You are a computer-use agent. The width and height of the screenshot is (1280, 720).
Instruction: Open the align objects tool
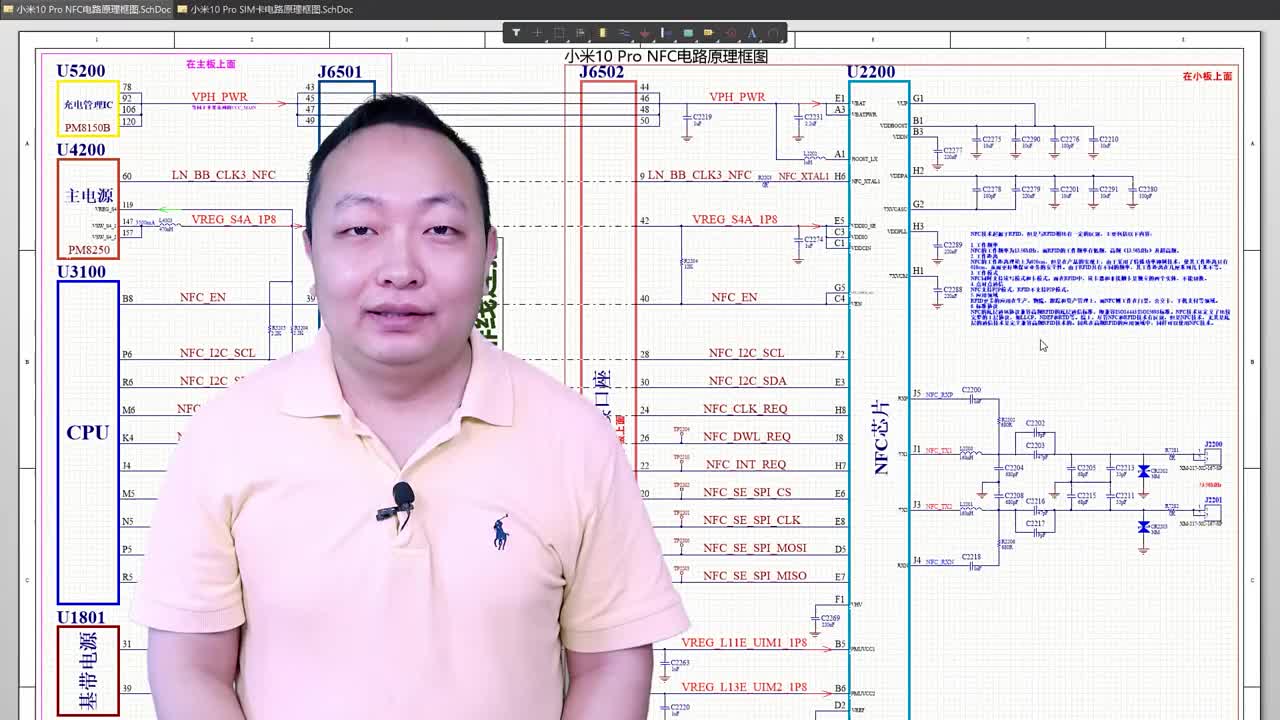coord(580,33)
